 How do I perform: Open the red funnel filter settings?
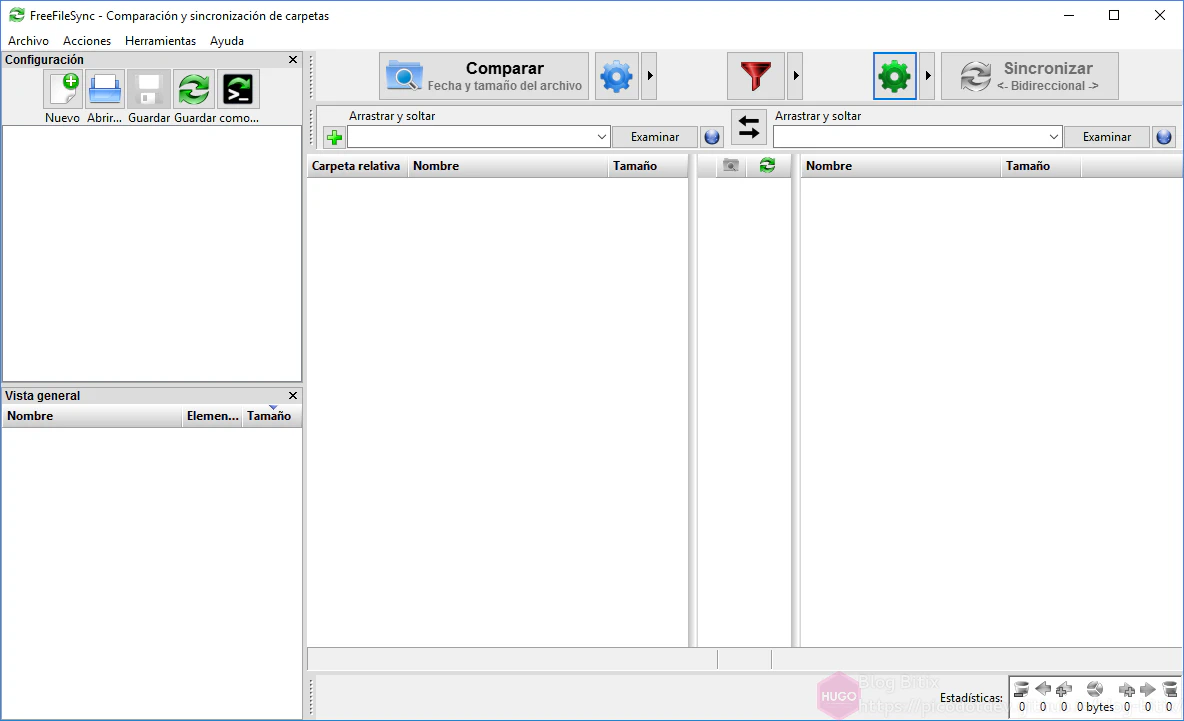pos(755,77)
